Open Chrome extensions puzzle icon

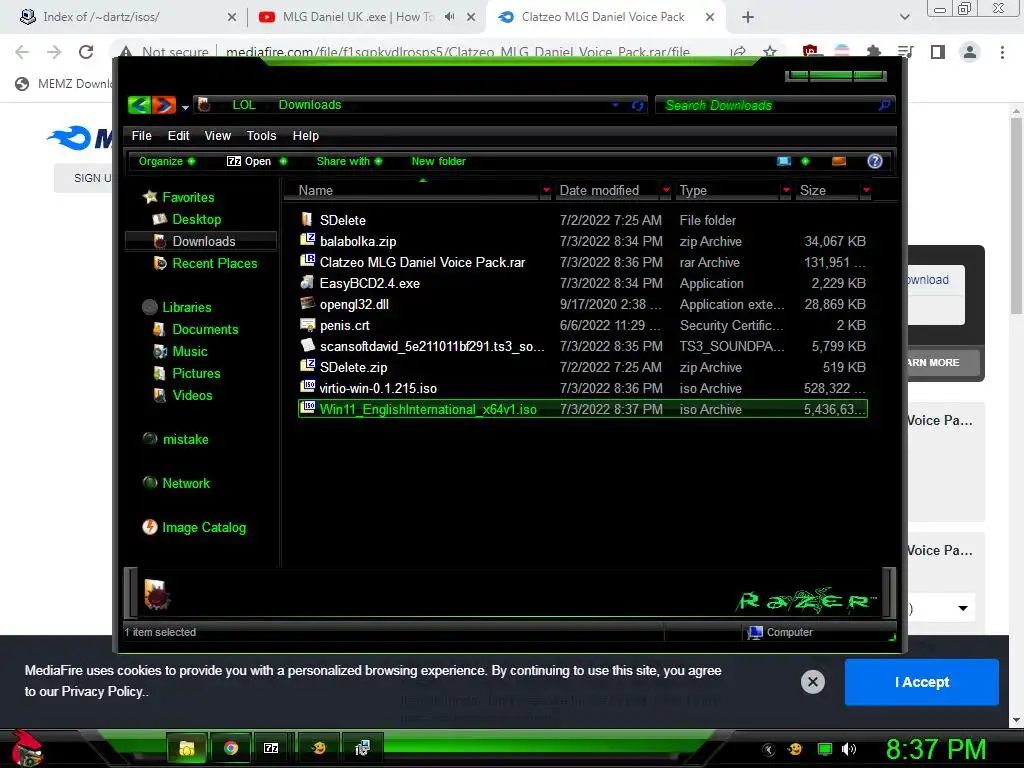873,52
